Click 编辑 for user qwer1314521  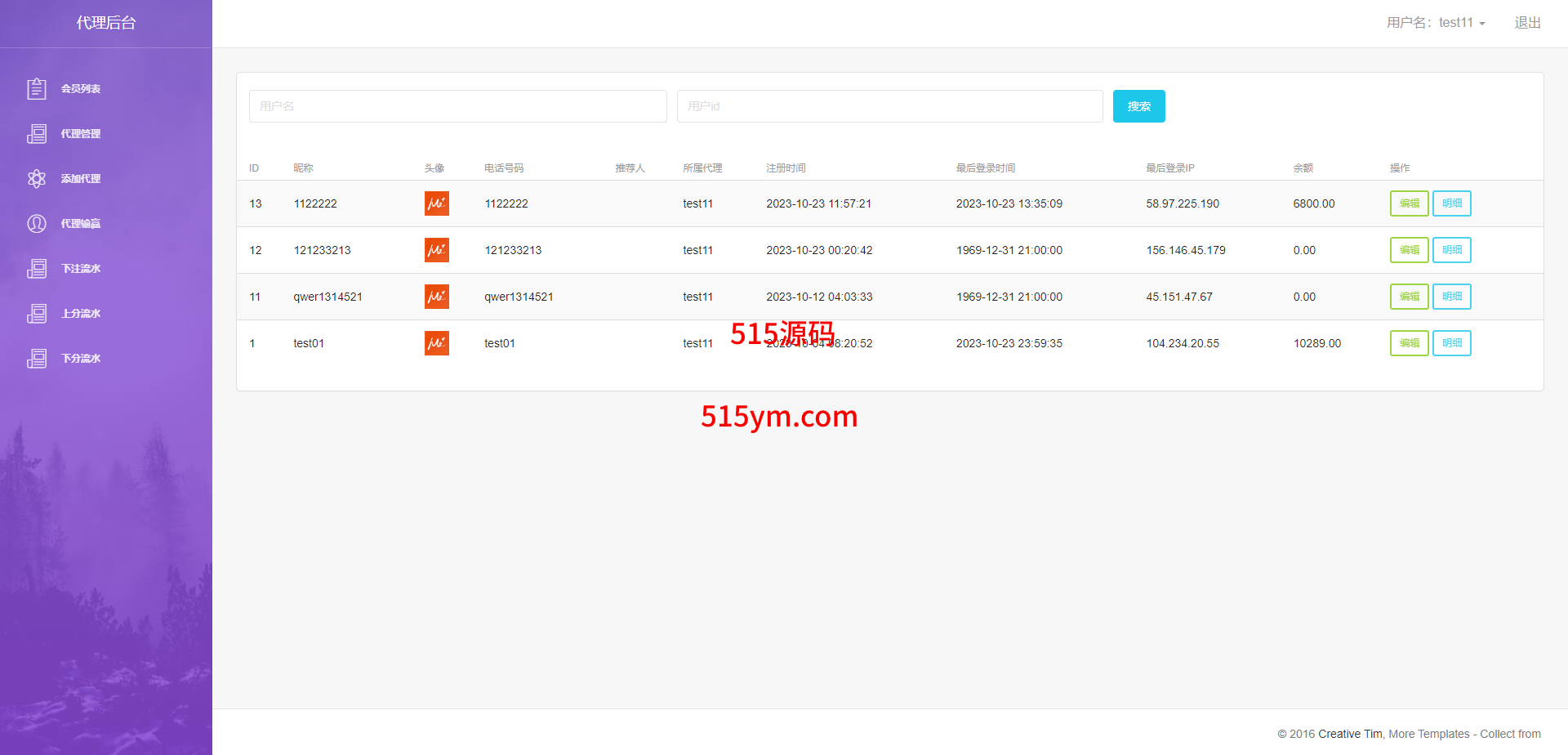coord(1409,297)
